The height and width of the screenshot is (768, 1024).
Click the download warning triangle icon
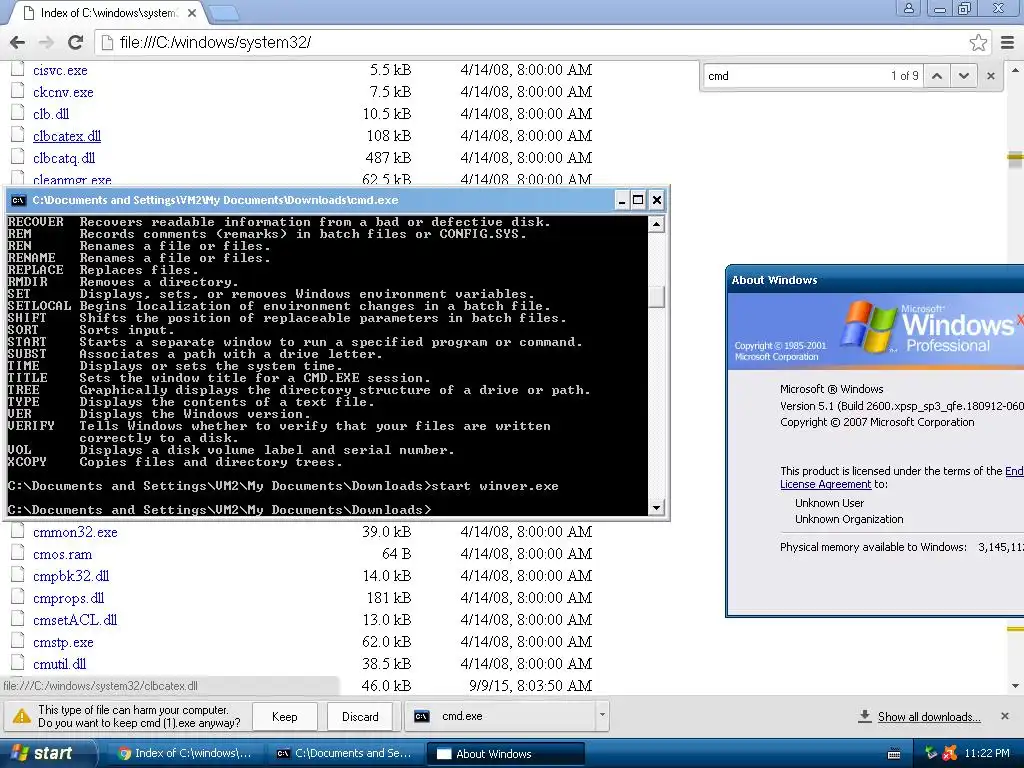point(22,716)
